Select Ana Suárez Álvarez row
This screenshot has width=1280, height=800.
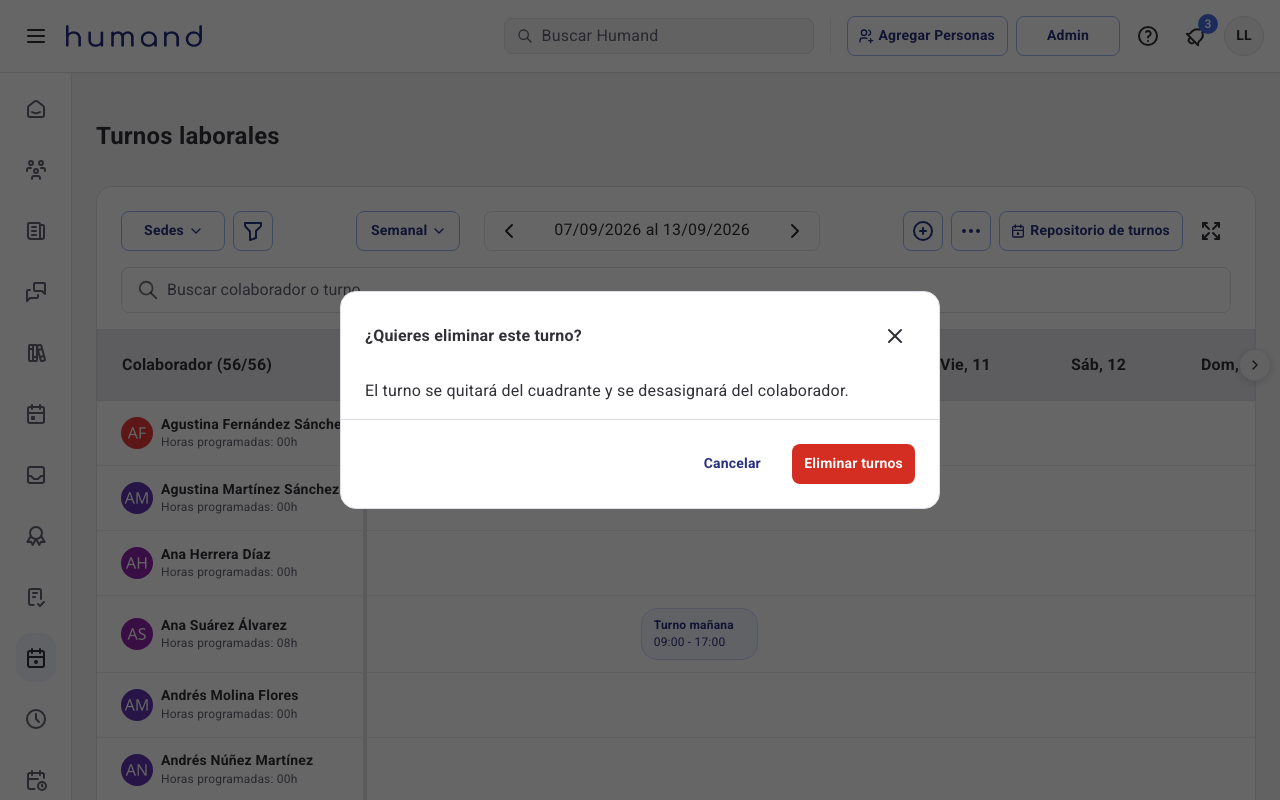[x=230, y=634]
